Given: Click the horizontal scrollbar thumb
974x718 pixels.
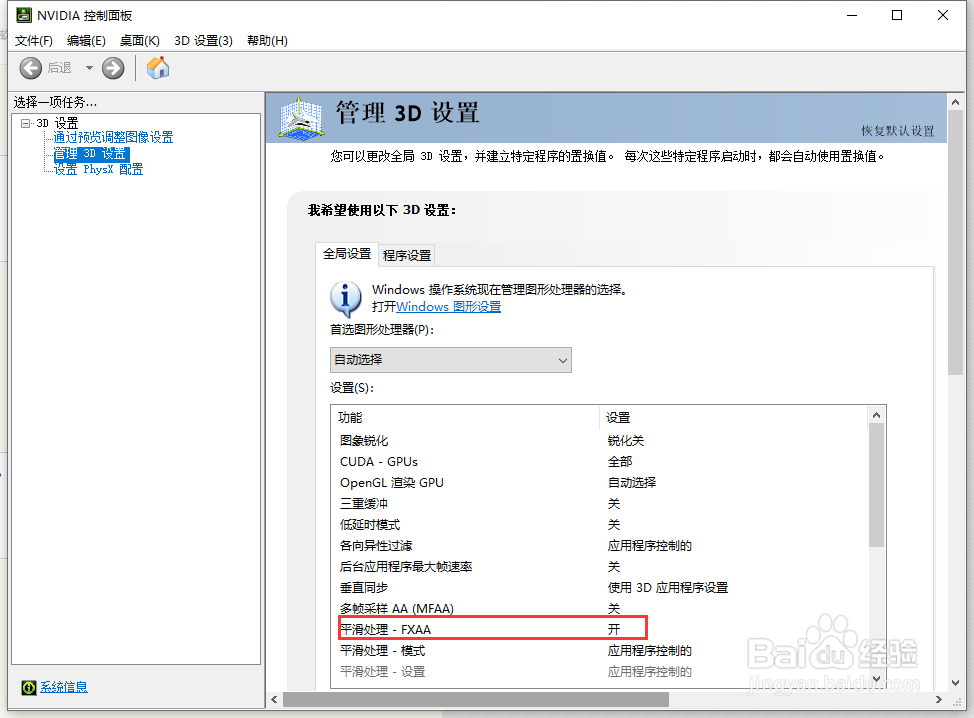Looking at the screenshot, I should pyautogui.click(x=476, y=700).
